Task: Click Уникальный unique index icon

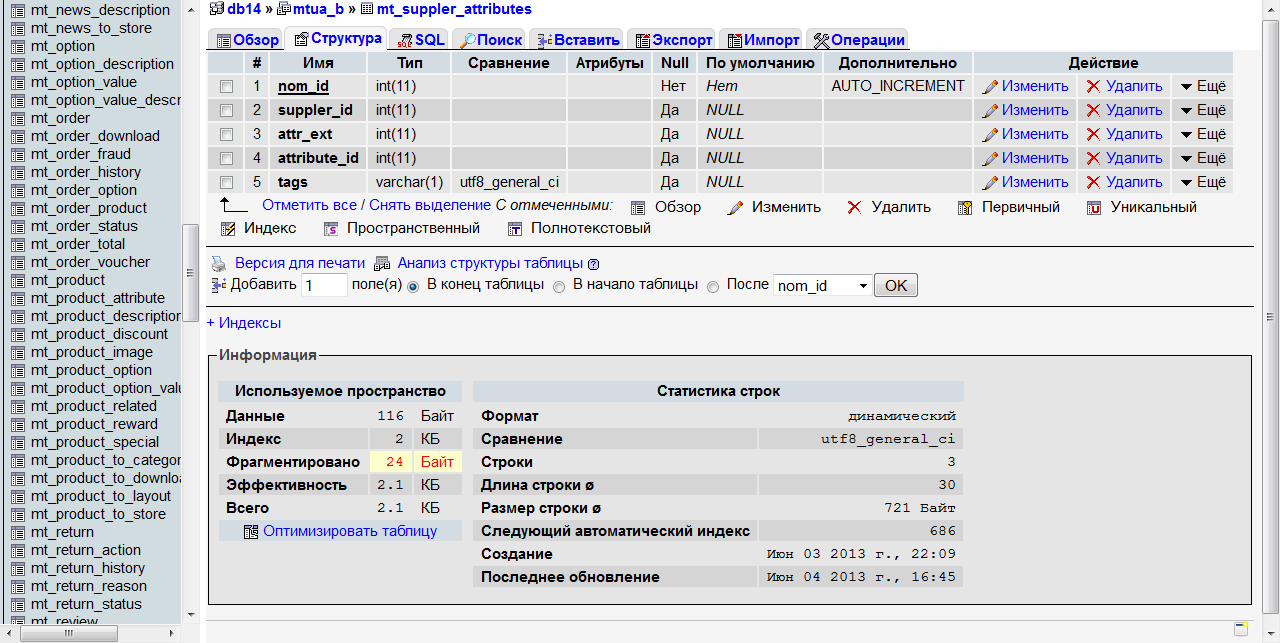Action: pyautogui.click(x=1094, y=208)
